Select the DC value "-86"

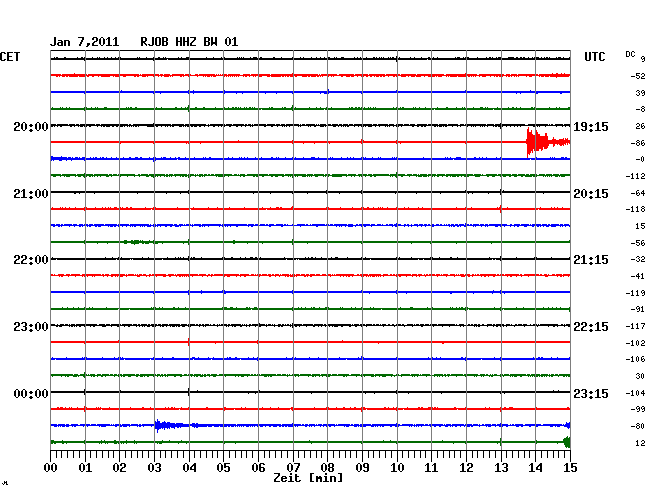638,143
